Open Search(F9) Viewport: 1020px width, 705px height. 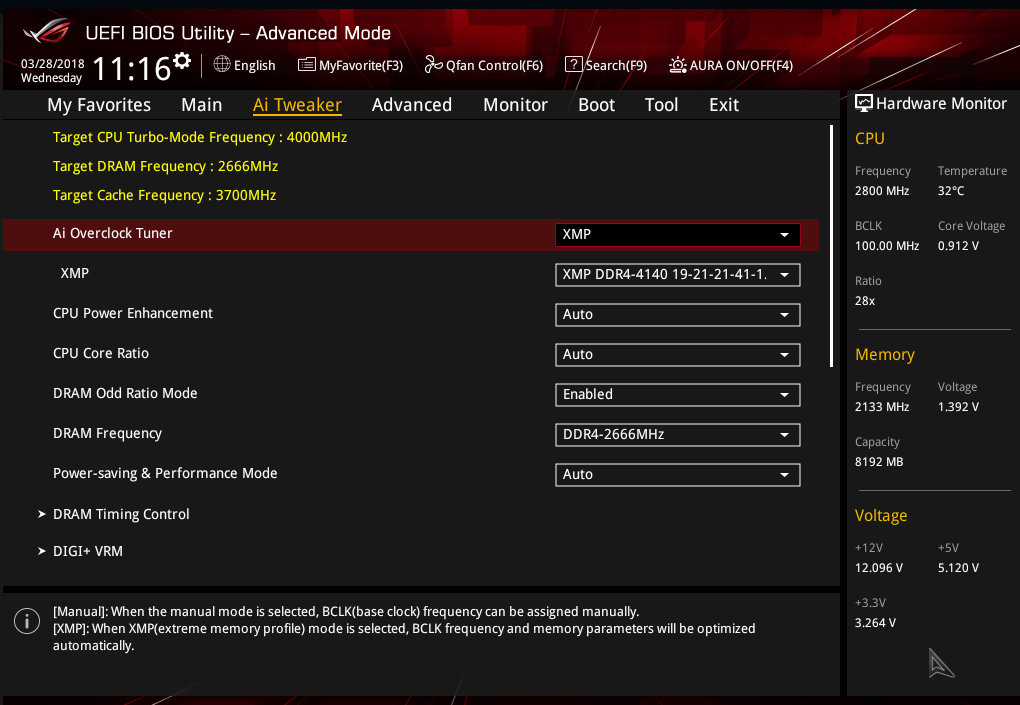pos(616,66)
